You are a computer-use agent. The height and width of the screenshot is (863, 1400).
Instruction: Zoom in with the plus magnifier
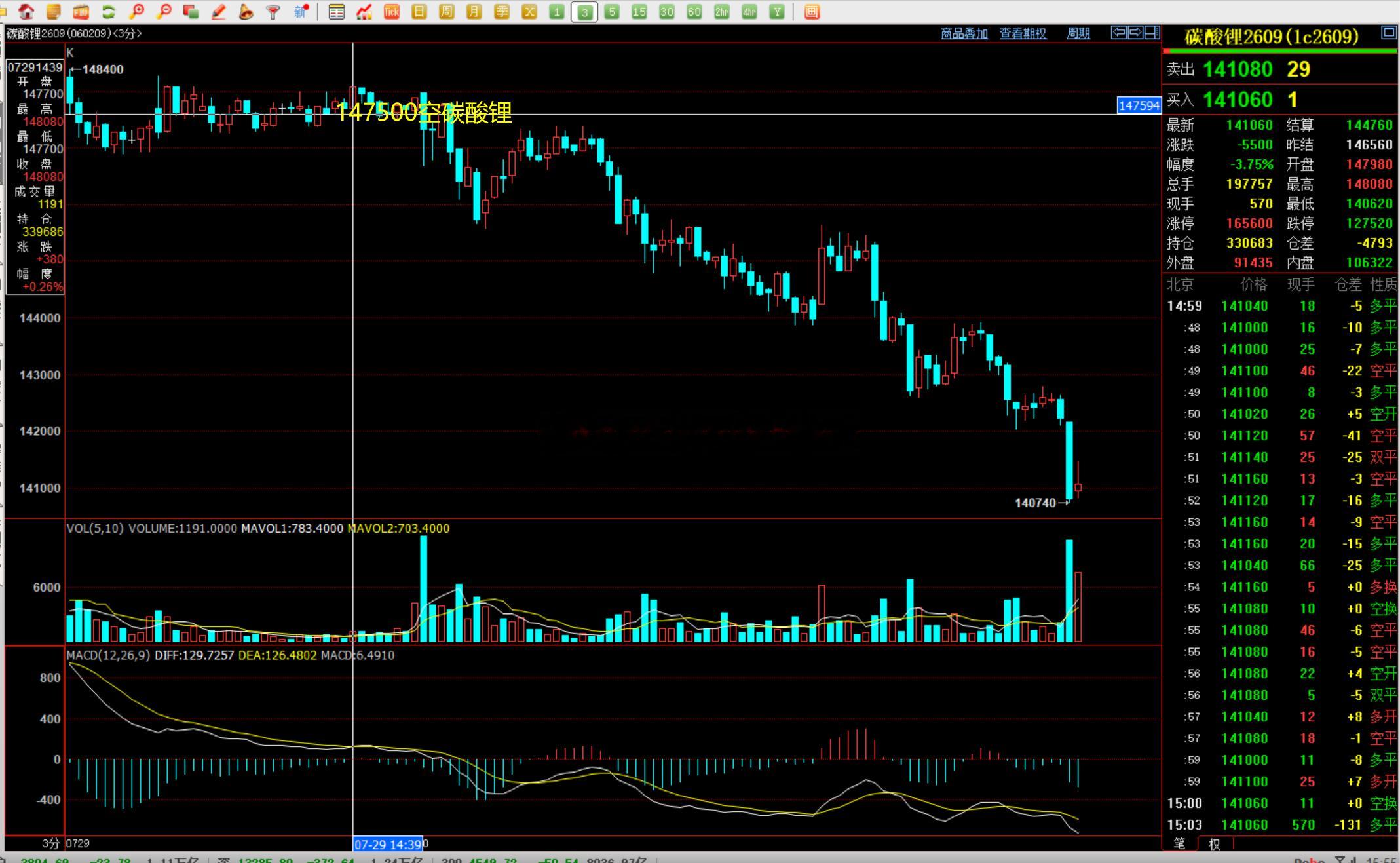pos(136,11)
